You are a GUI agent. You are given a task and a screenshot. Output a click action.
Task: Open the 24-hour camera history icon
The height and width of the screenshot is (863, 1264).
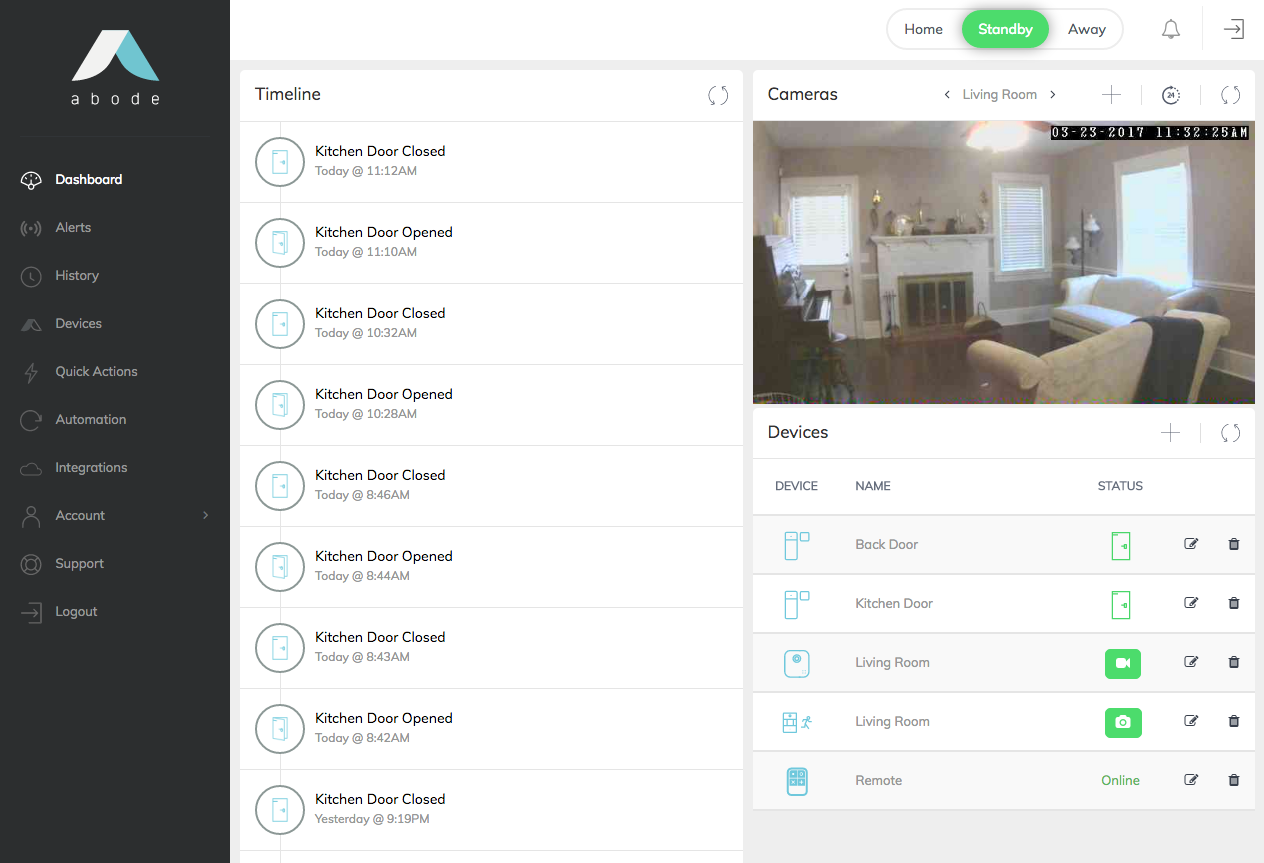point(1171,95)
